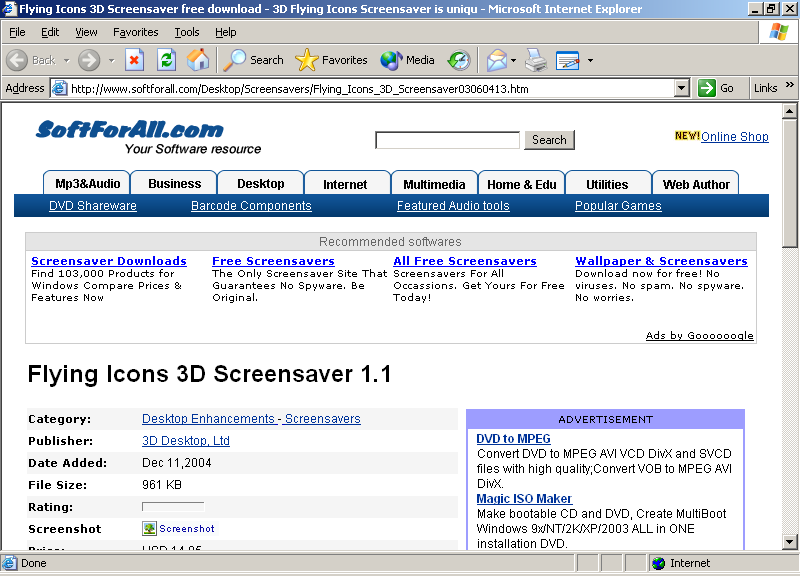The height and width of the screenshot is (576, 800).
Task: Open the History clock icon
Action: [459, 60]
